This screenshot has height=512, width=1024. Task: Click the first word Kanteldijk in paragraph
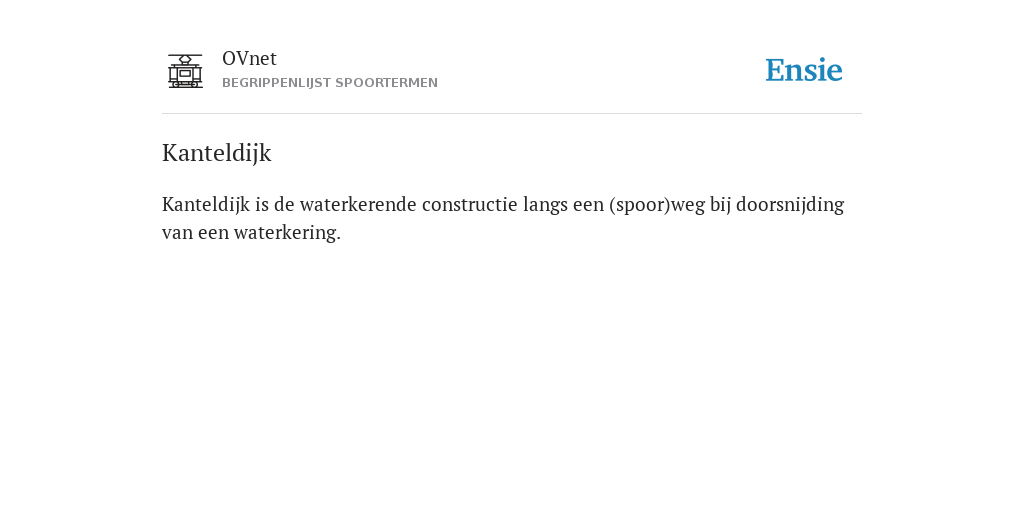206,205
